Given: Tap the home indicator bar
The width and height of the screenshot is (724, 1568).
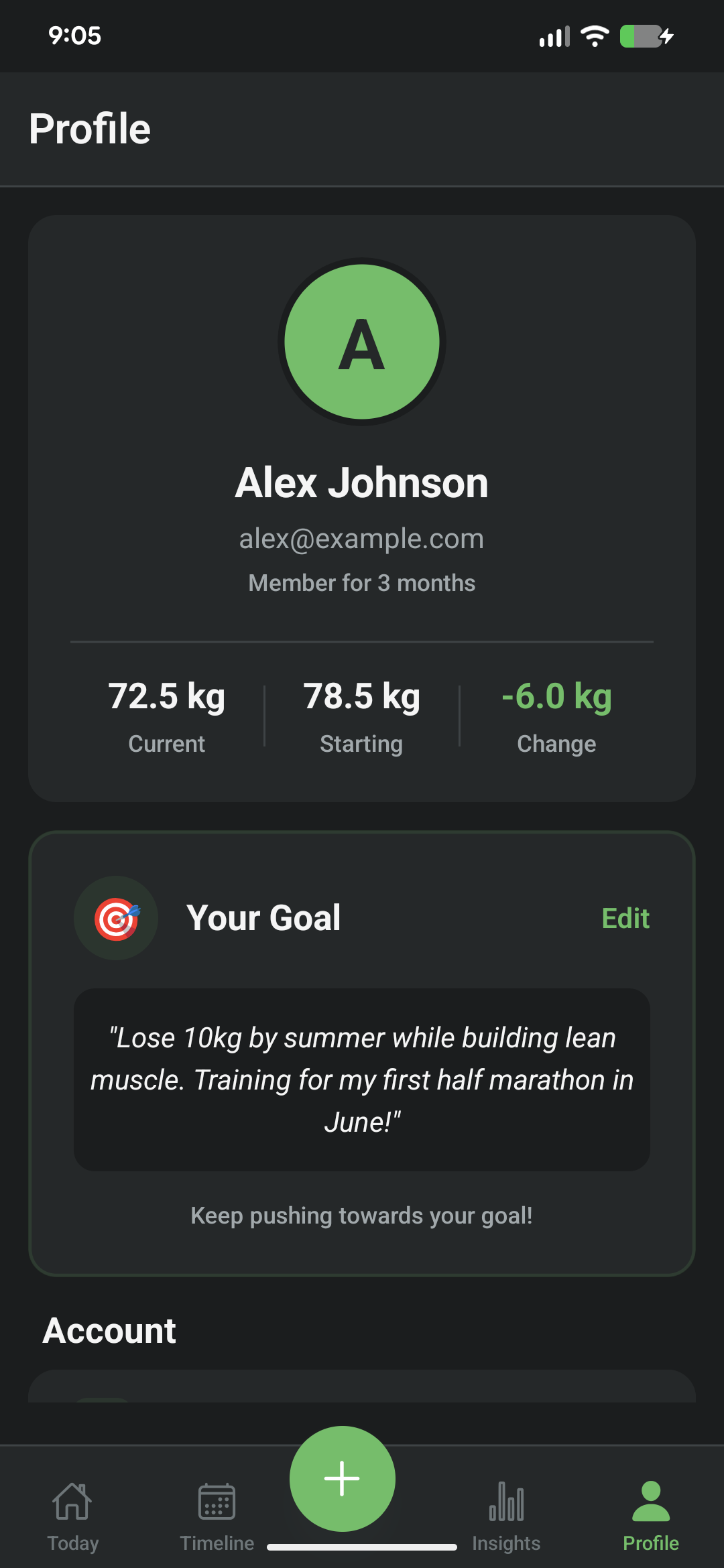Looking at the screenshot, I should click(x=362, y=1547).
